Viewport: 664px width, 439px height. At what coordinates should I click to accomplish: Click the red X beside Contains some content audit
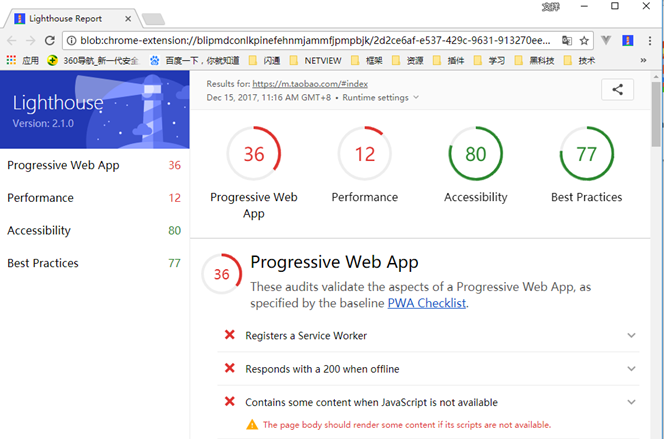(230, 401)
